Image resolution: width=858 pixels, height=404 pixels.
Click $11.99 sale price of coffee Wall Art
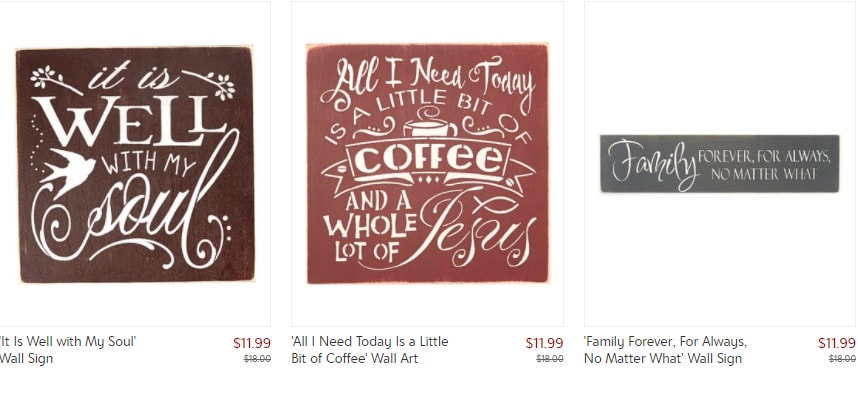[544, 343]
